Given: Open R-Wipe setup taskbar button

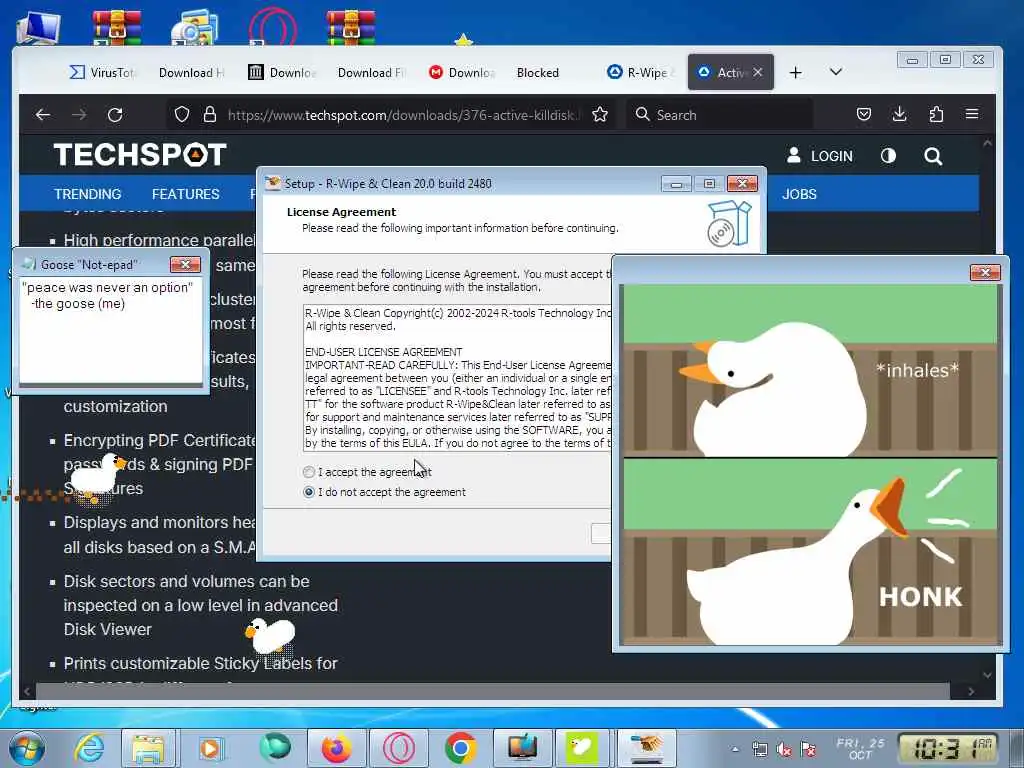Looking at the screenshot, I should pos(645,748).
